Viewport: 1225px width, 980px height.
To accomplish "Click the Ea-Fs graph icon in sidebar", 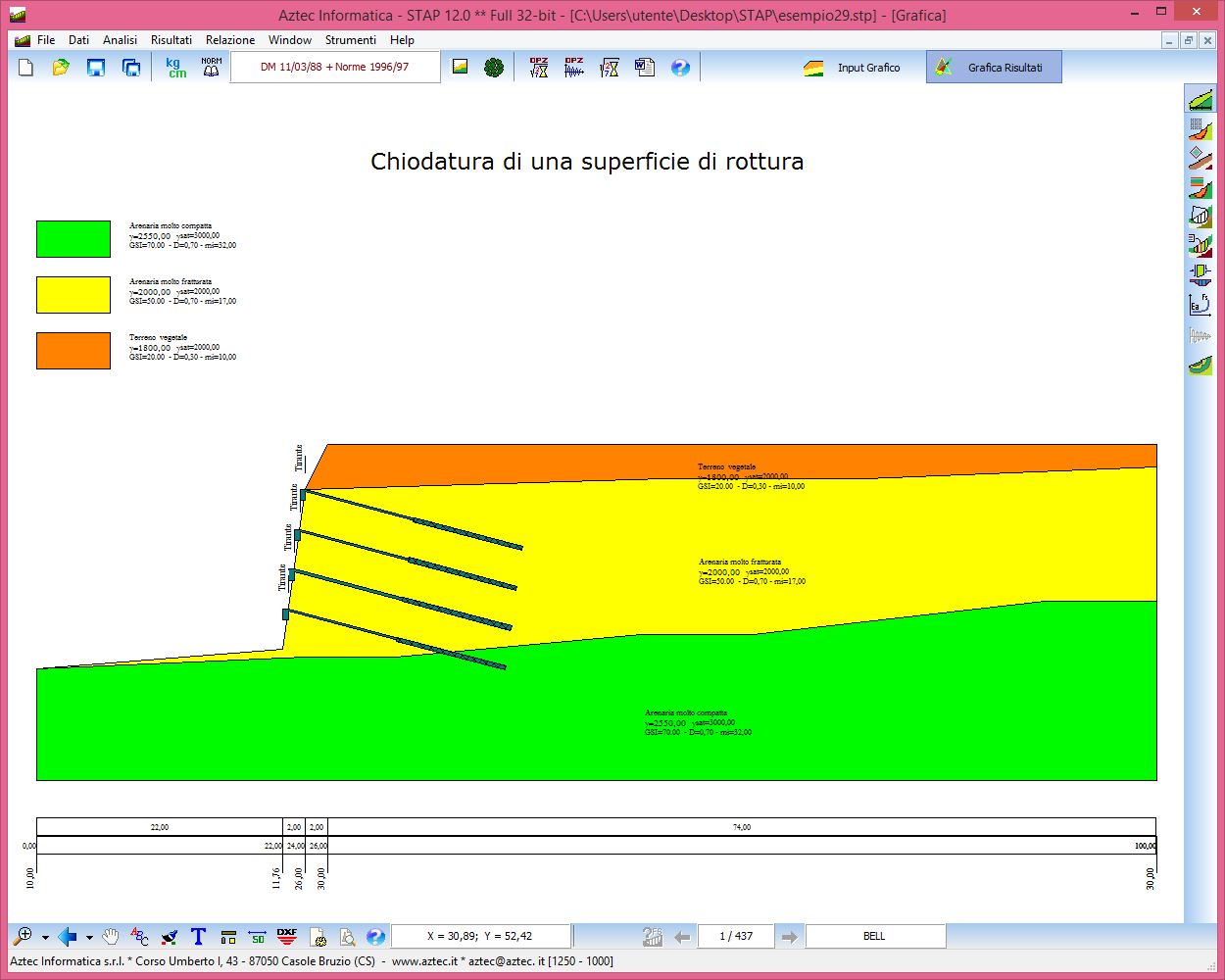I will click(x=1200, y=305).
